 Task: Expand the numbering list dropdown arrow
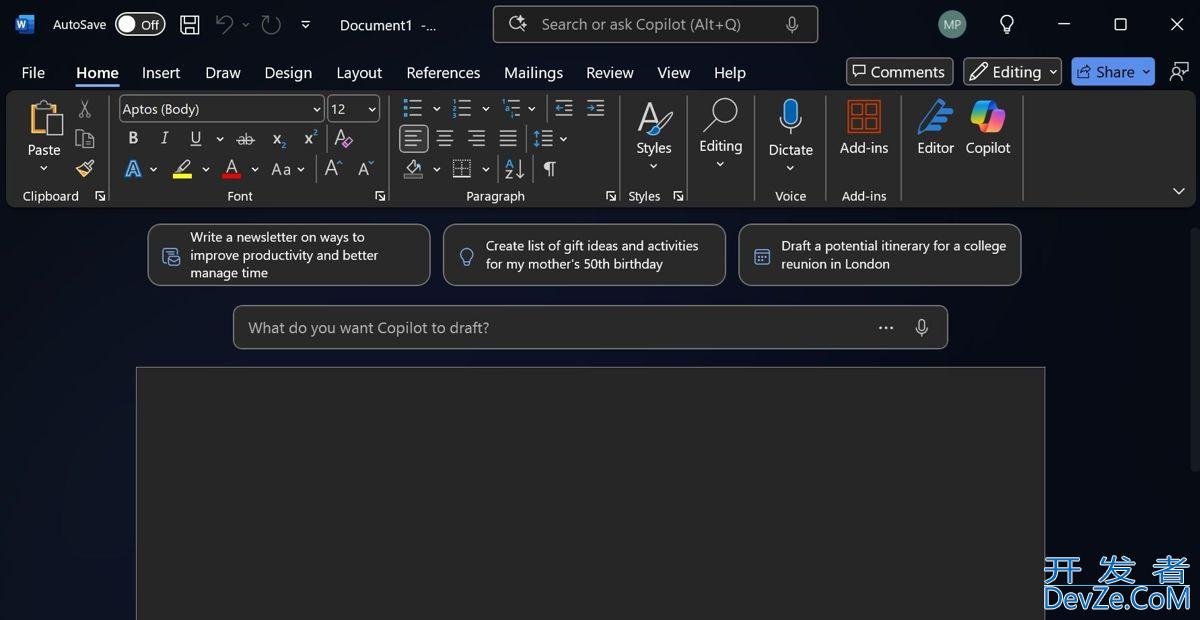coord(486,109)
